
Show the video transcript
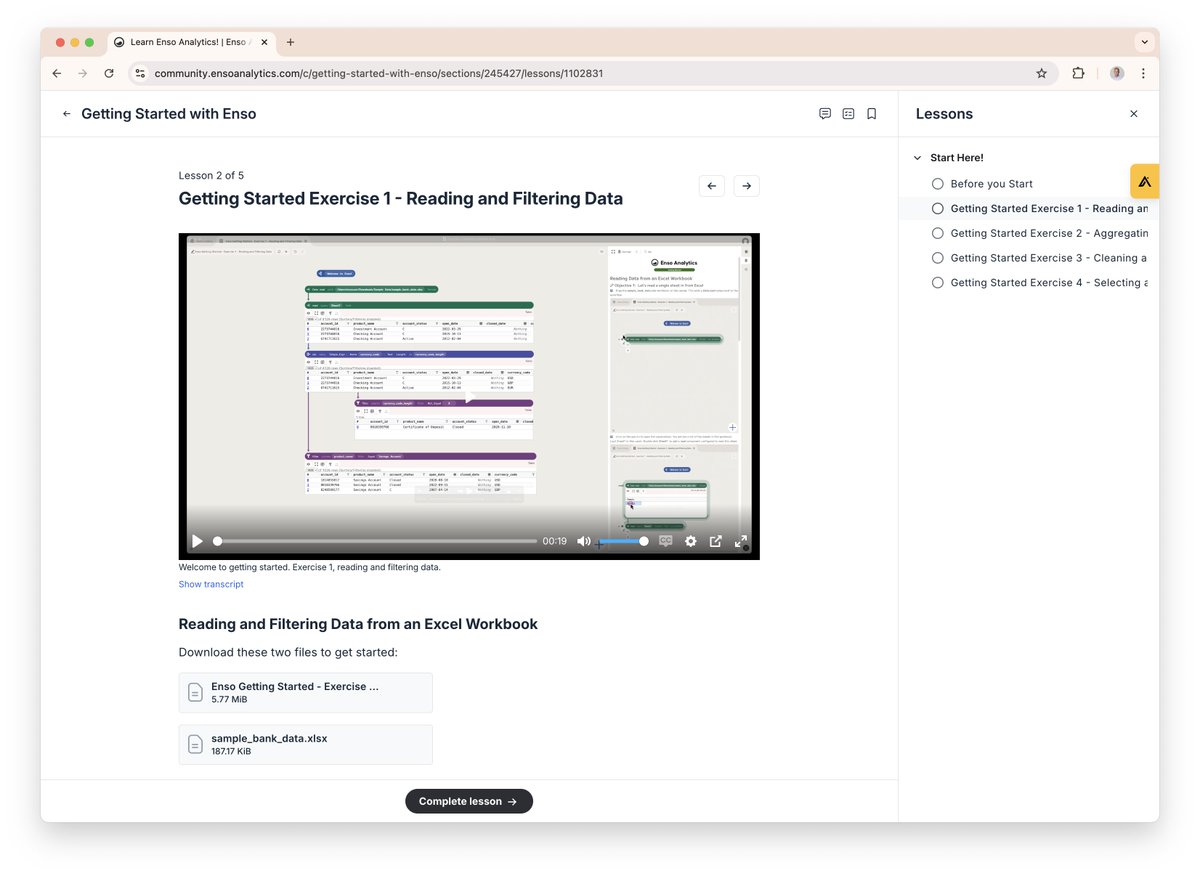coord(211,584)
